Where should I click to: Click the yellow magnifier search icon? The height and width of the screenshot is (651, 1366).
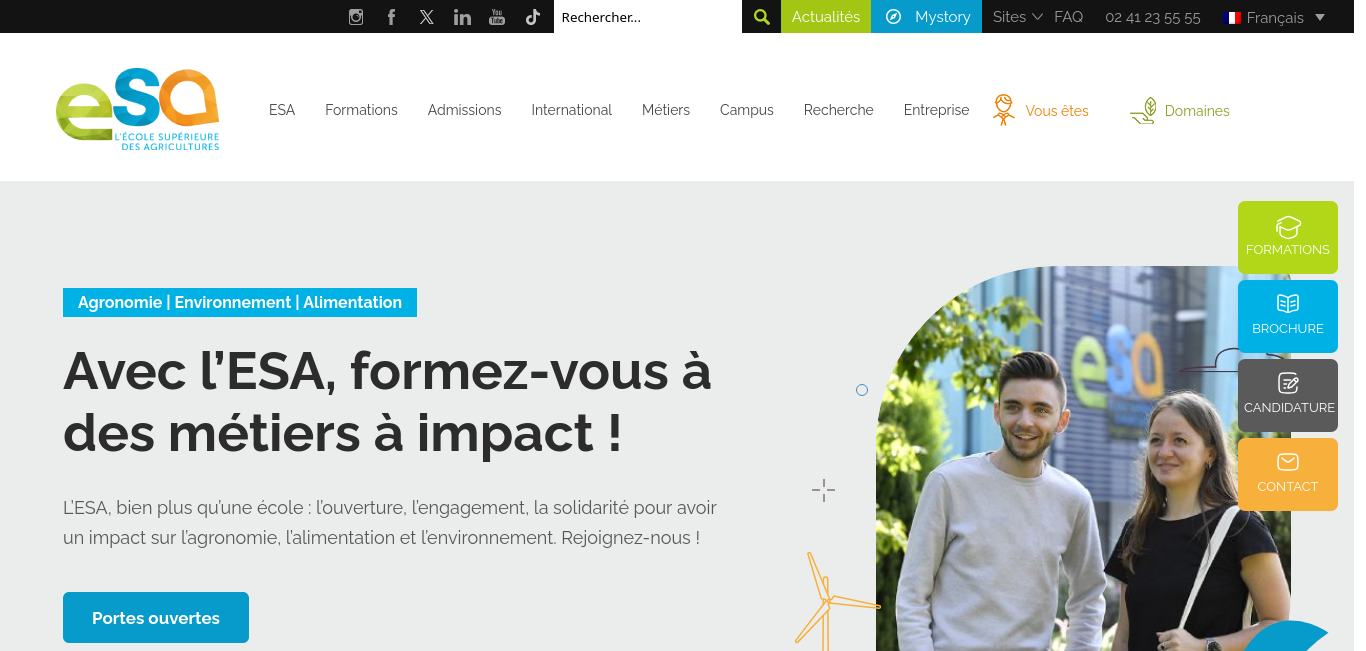(762, 17)
